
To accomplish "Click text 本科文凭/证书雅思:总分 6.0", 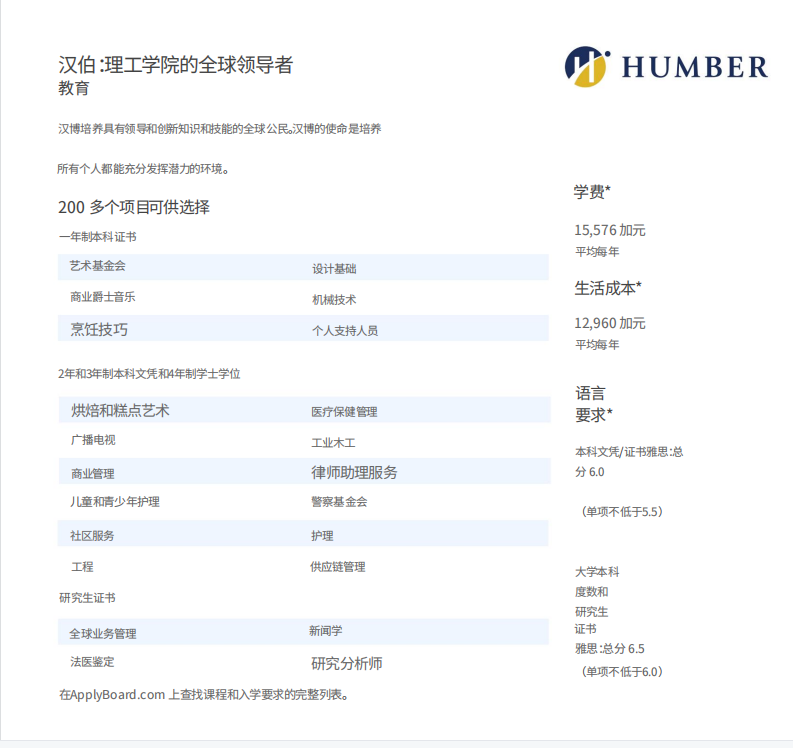I will point(629,461).
